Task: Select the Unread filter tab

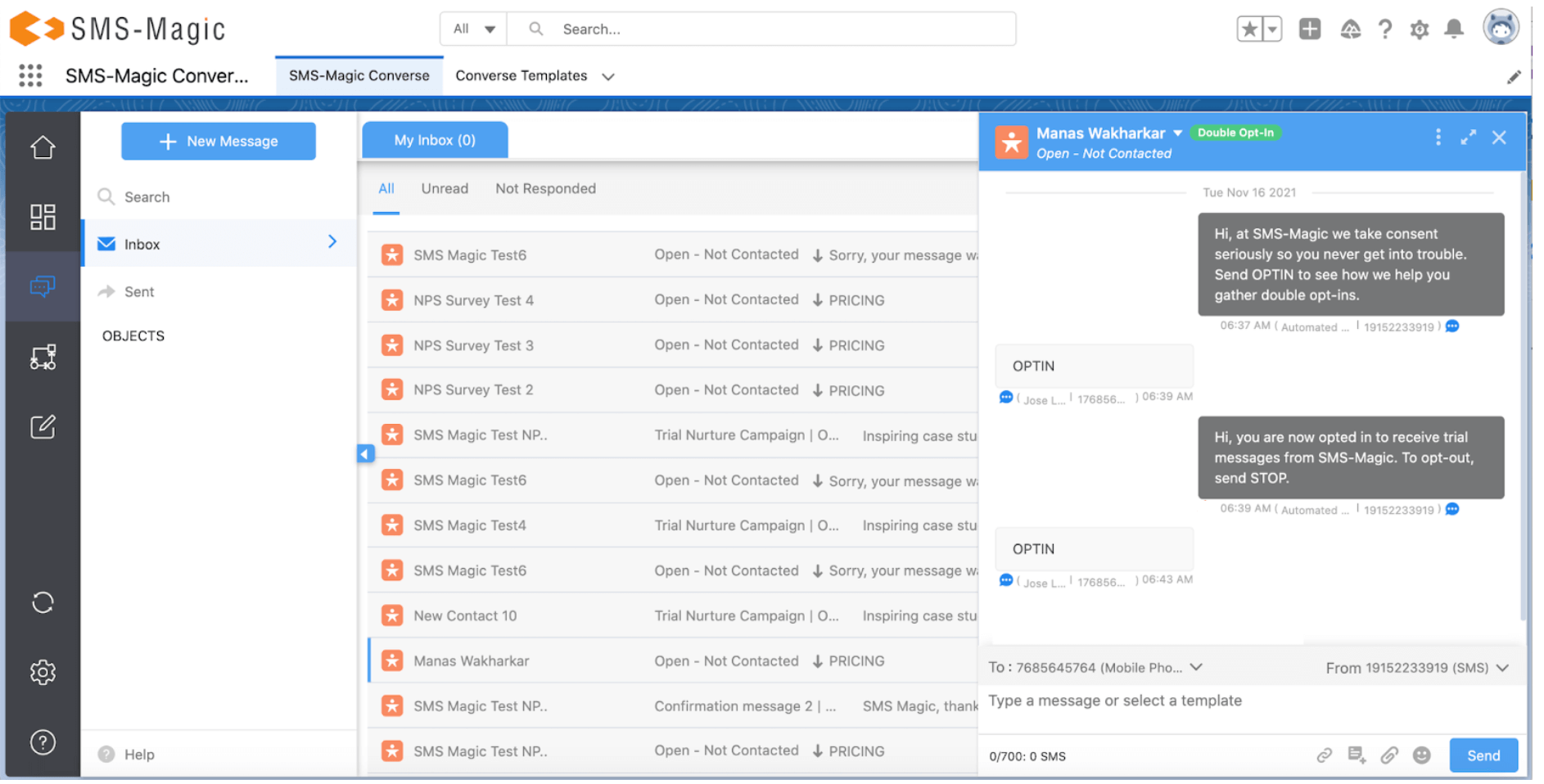Action: click(445, 189)
